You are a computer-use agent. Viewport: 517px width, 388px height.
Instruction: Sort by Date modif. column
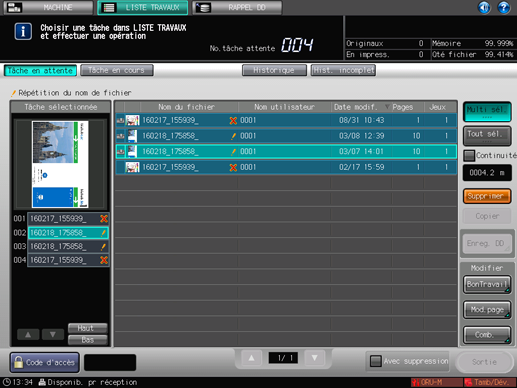pos(361,107)
